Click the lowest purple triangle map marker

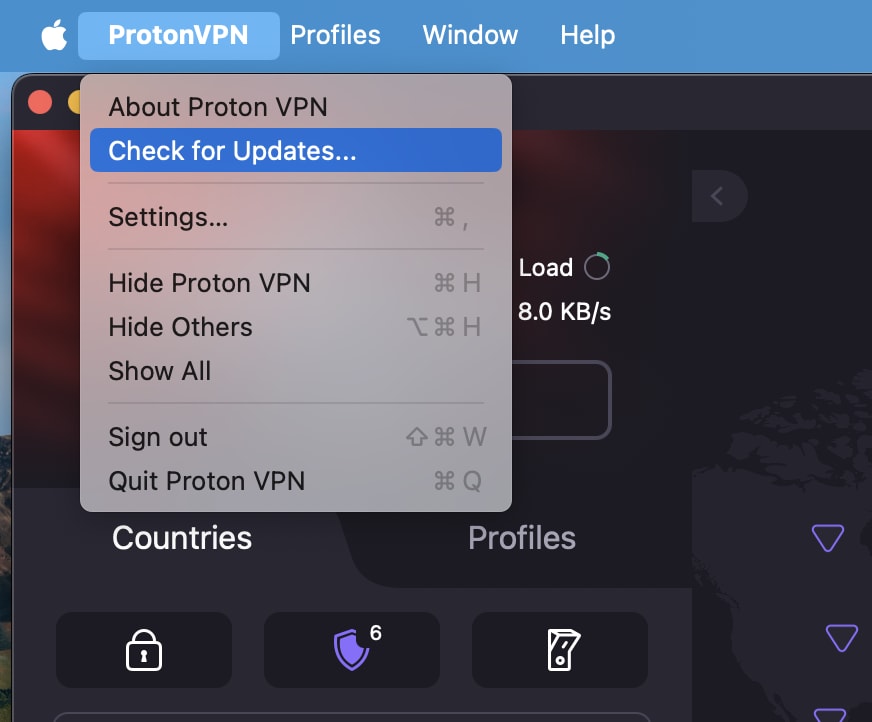(830, 715)
